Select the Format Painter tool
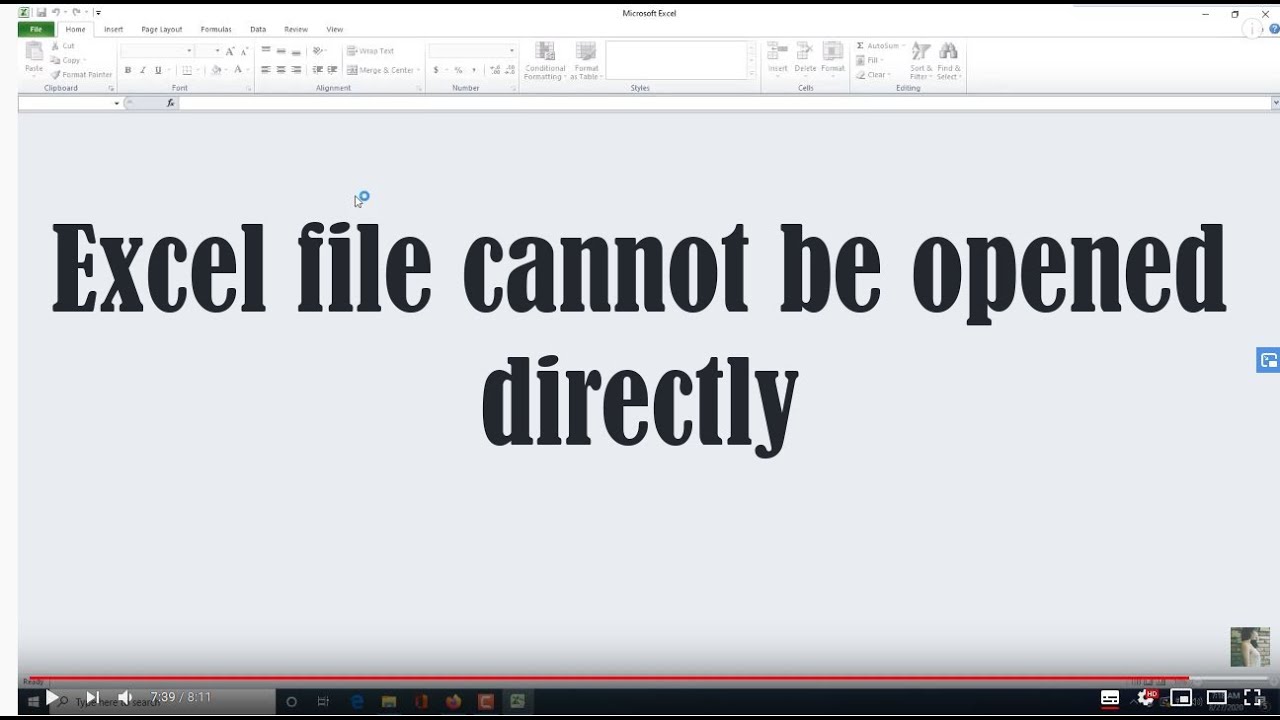Viewport: 1280px width, 720px height. coord(82,74)
